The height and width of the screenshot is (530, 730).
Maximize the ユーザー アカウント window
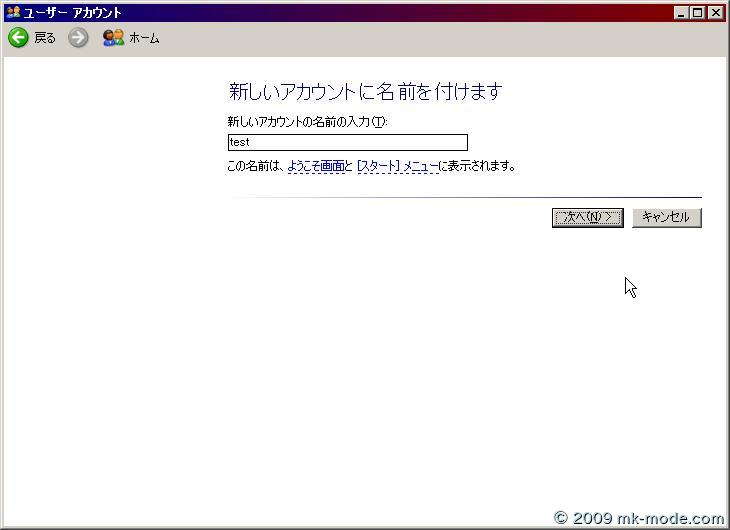(x=698, y=12)
